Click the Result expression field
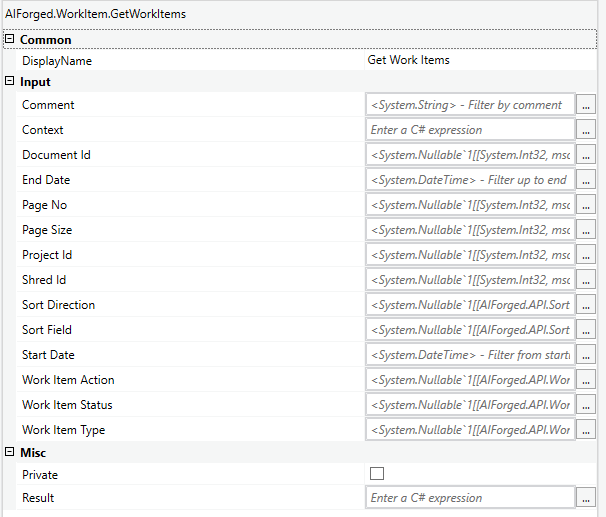 [x=470, y=498]
